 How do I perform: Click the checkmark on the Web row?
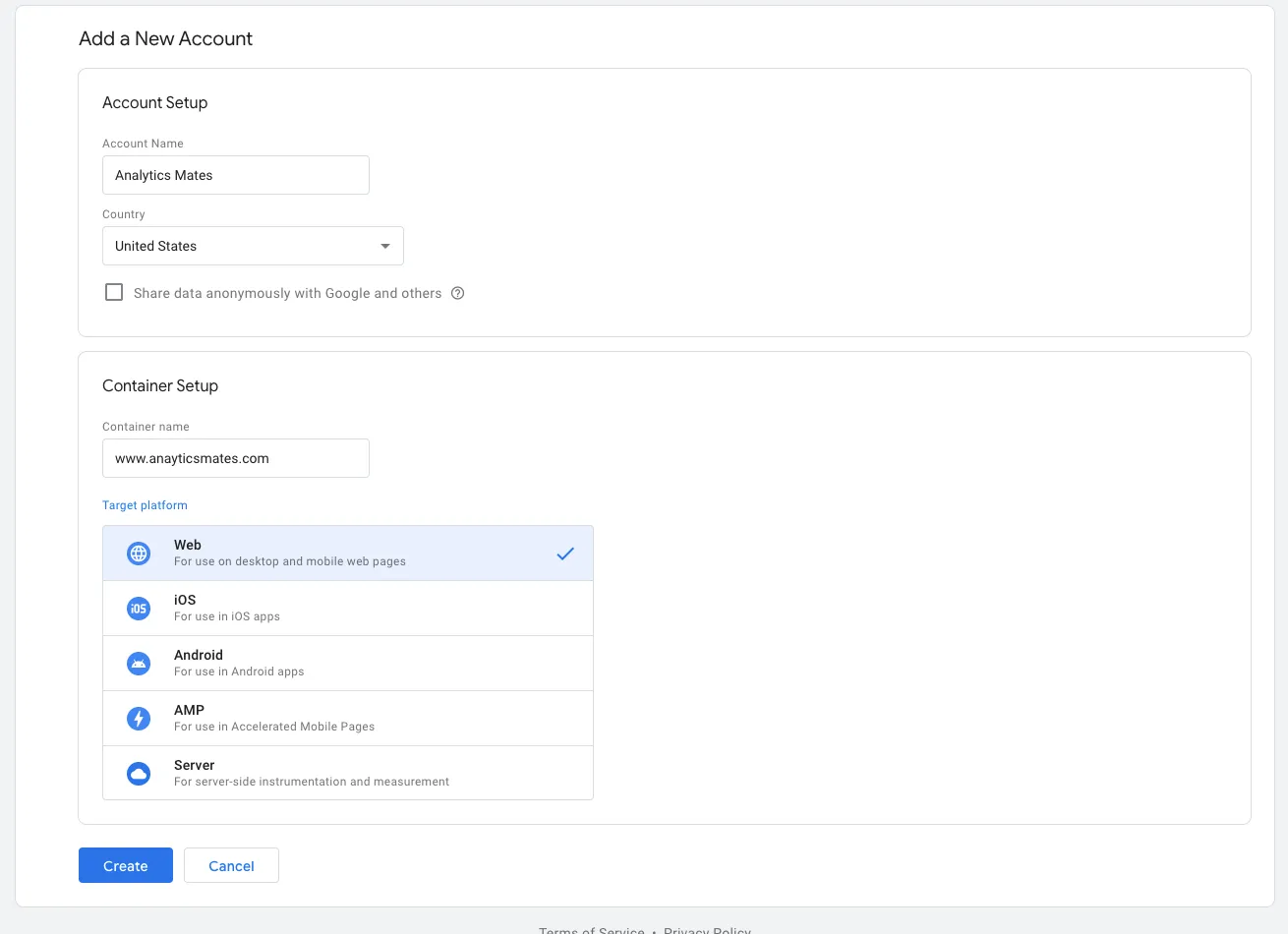coord(565,554)
